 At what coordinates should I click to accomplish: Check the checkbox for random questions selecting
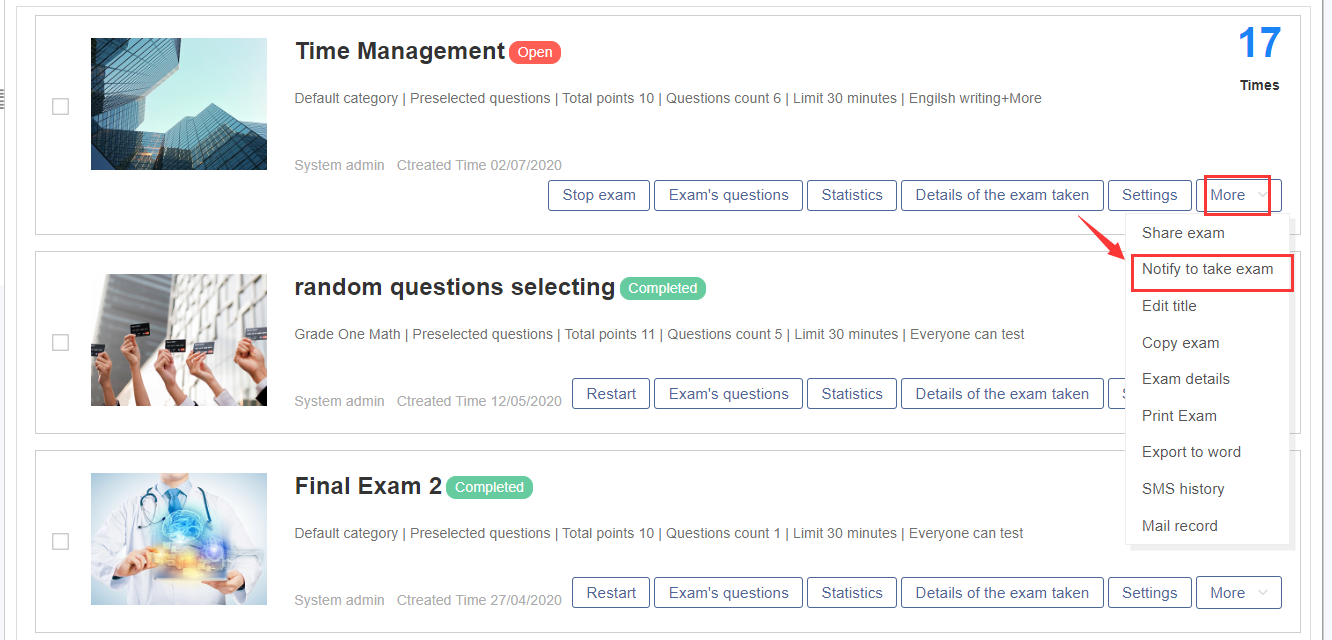pos(60,342)
